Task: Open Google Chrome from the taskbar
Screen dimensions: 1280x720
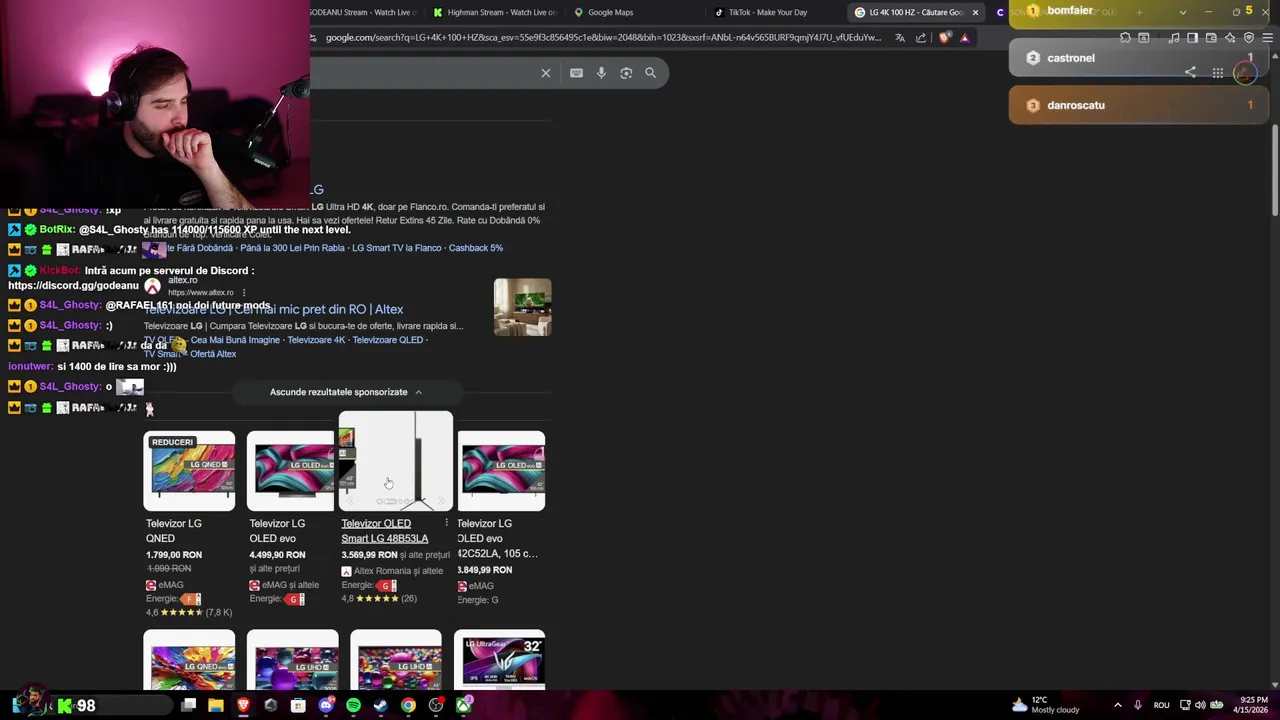Action: point(408,705)
